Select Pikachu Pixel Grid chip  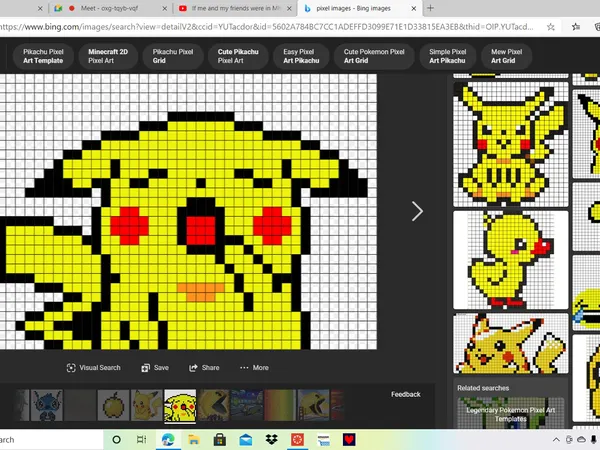click(173, 56)
